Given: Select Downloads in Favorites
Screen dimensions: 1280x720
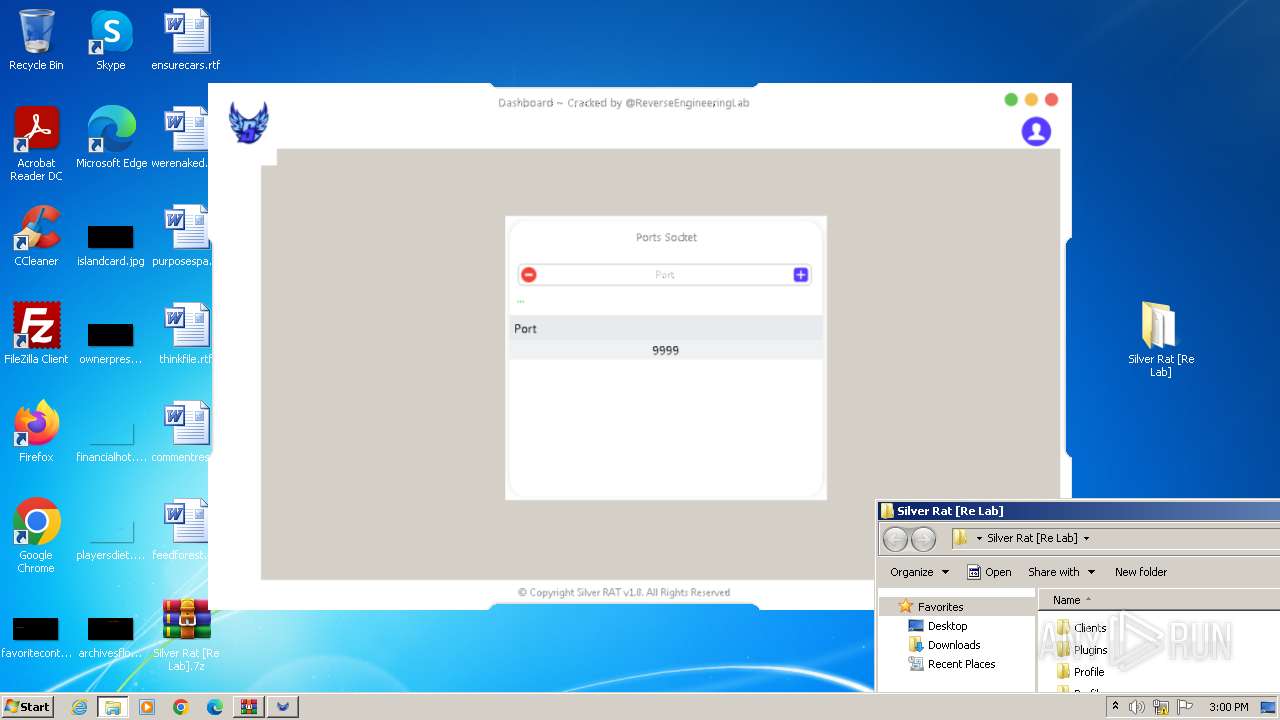Looking at the screenshot, I should (x=944, y=645).
